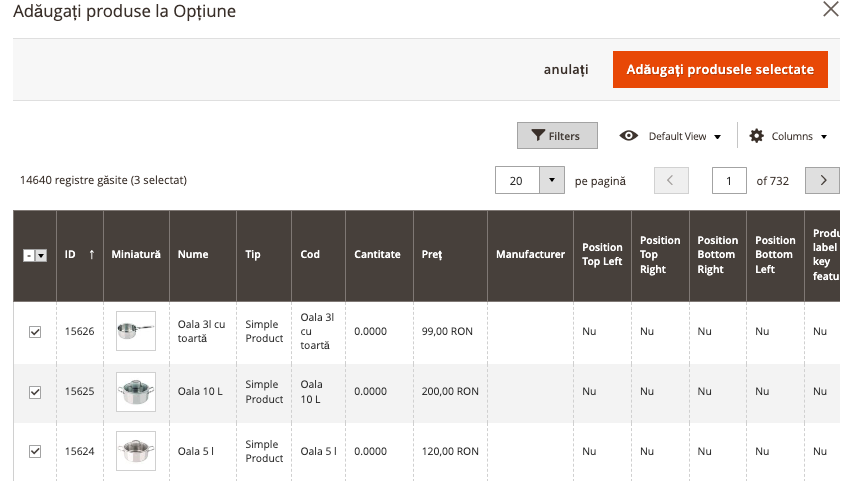This screenshot has width=849, height=481.
Task: Sort by Position Bottom Left column header
Action: (x=775, y=255)
